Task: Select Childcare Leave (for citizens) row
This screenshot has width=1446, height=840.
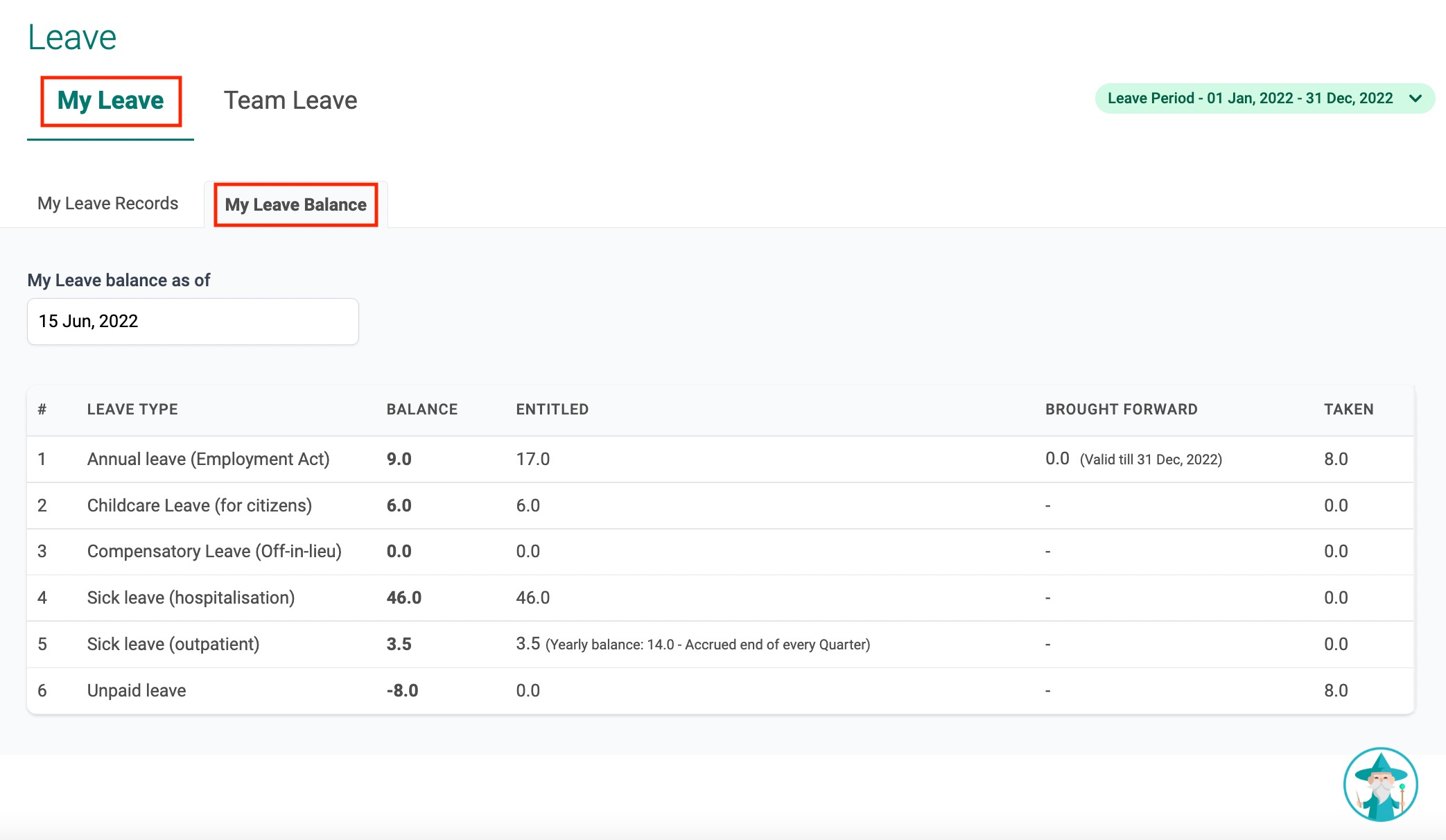Action: coord(199,505)
